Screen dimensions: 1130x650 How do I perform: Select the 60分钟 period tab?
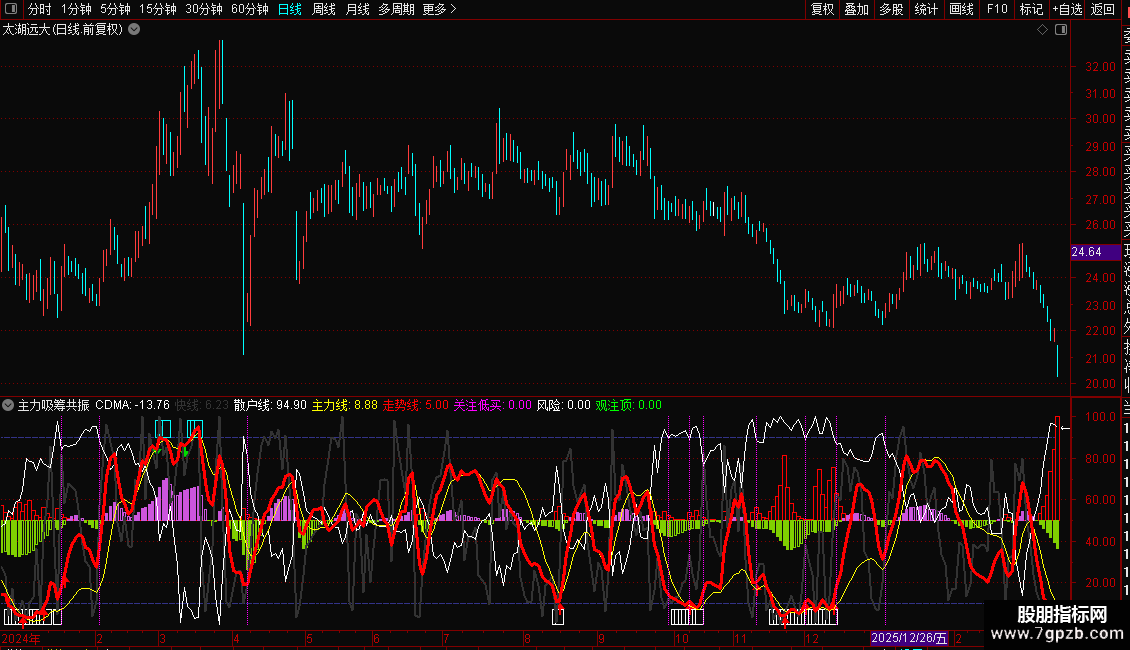(x=249, y=9)
